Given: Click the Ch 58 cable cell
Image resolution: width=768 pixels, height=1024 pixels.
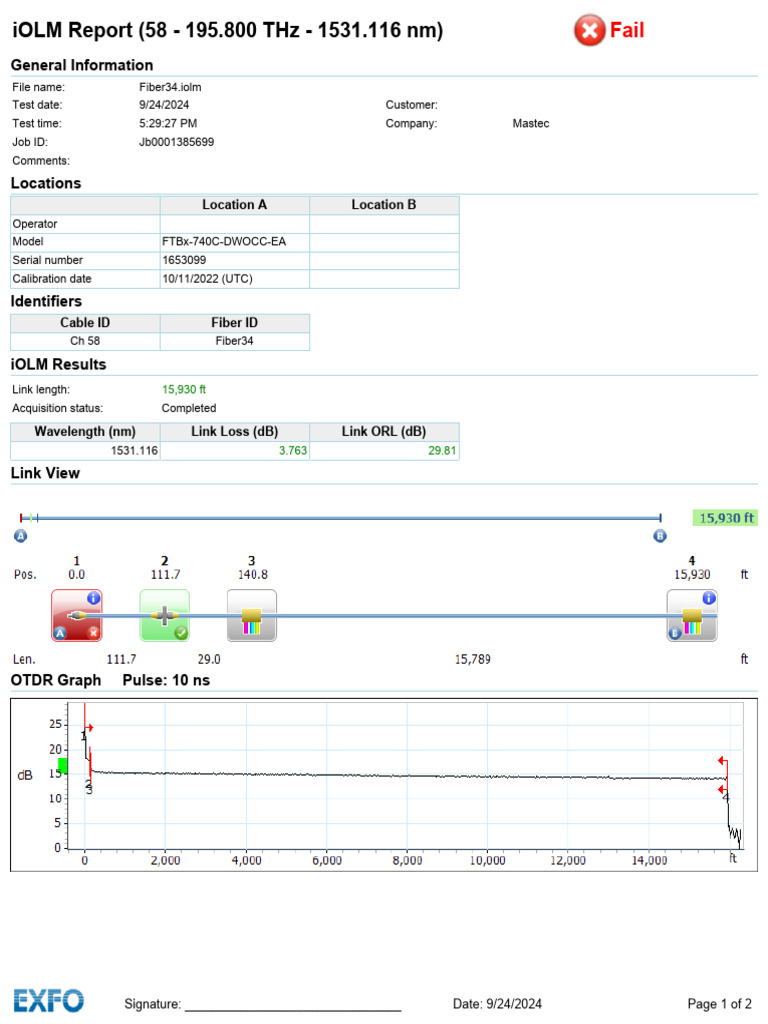Looking at the screenshot, I should pyautogui.click(x=85, y=341).
